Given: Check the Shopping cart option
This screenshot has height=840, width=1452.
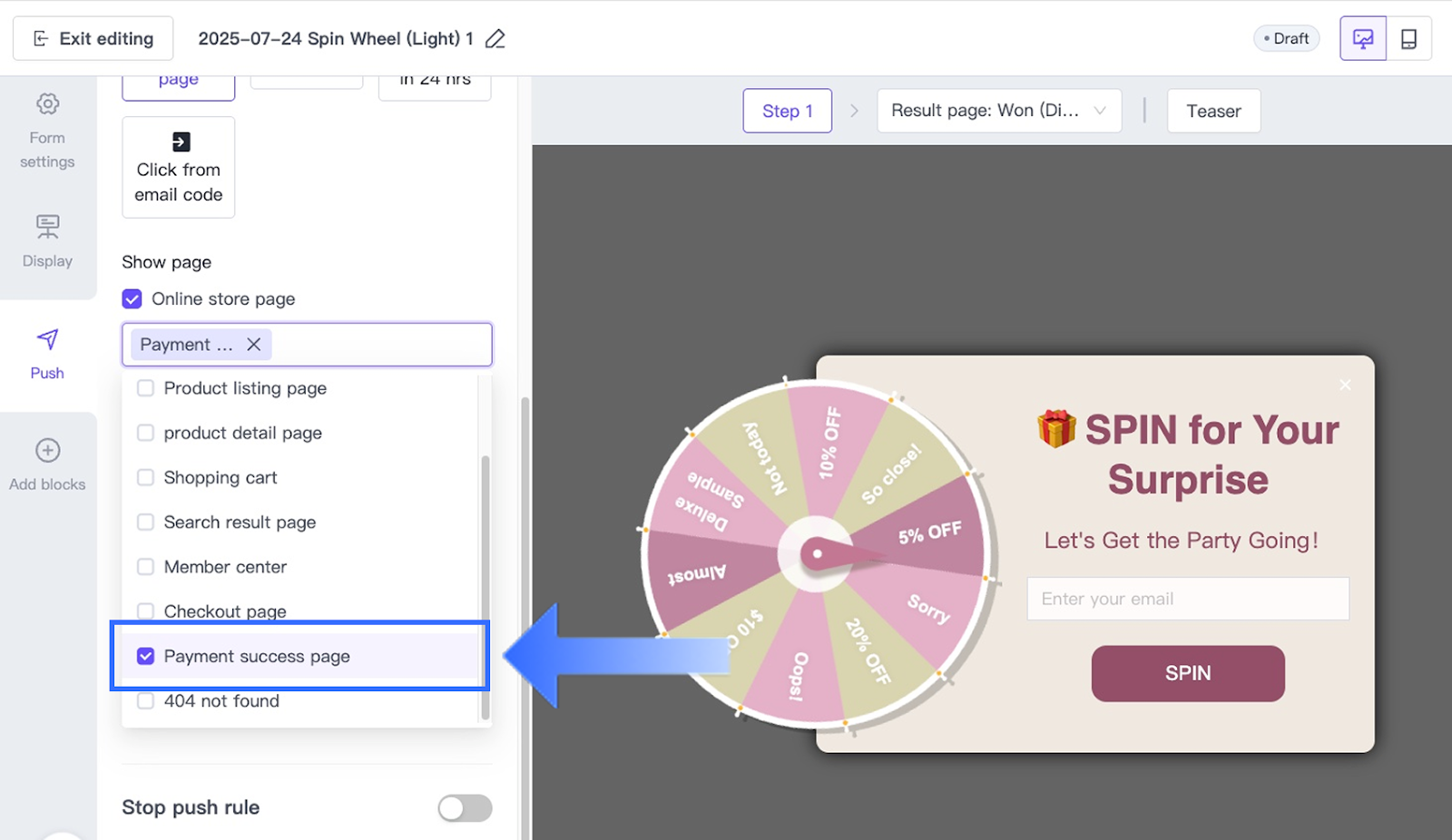Looking at the screenshot, I should click(x=145, y=477).
